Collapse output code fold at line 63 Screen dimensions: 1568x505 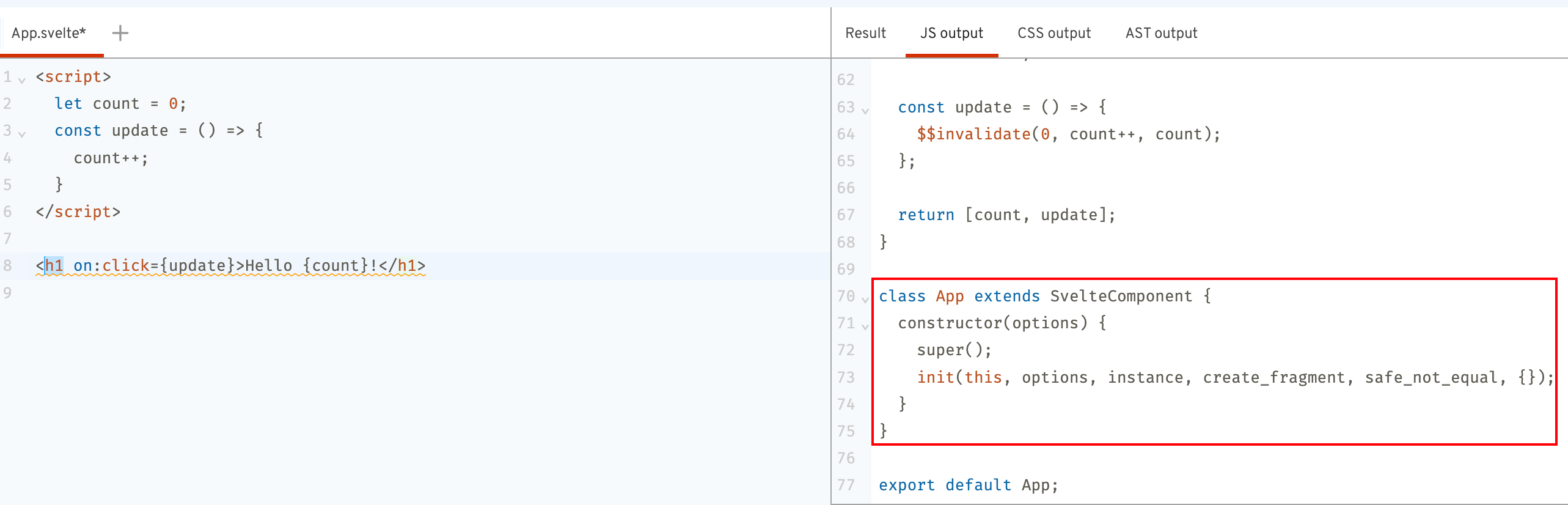tap(865, 111)
